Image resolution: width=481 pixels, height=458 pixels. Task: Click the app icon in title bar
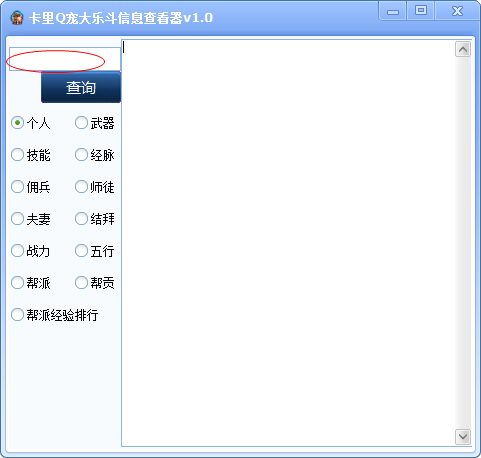tap(17, 18)
